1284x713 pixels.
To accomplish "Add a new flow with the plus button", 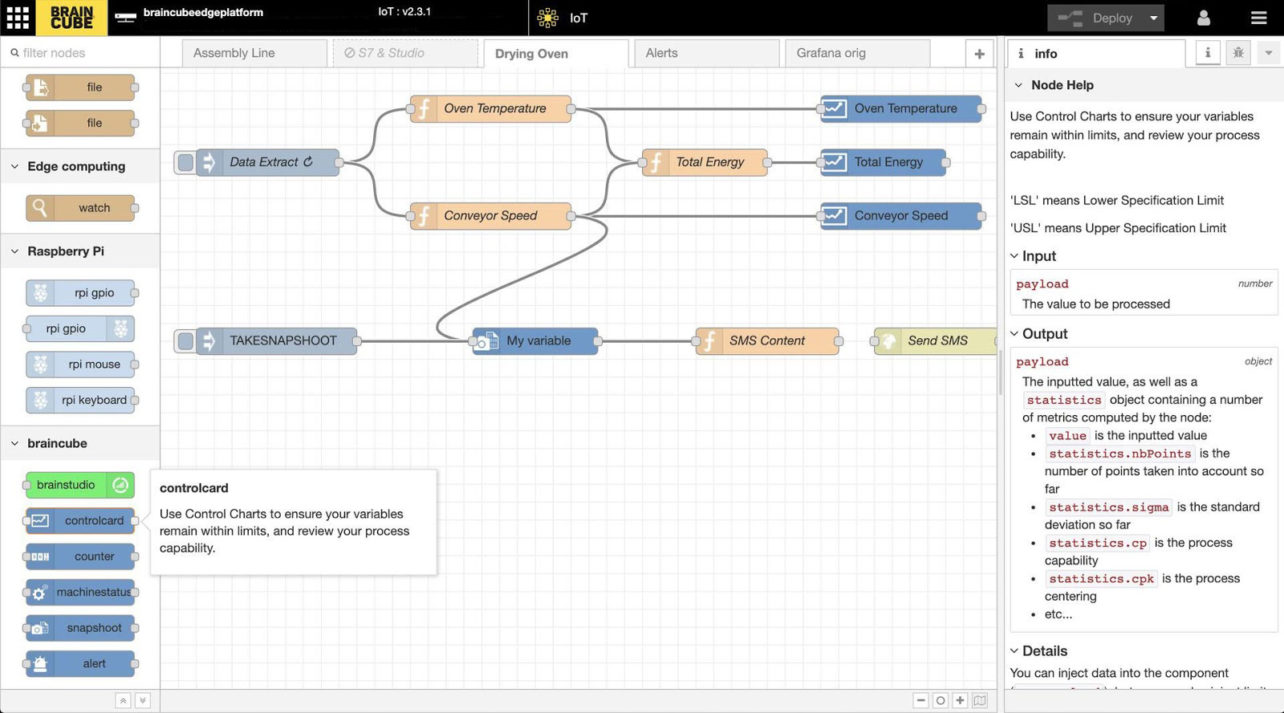I will tap(980, 52).
